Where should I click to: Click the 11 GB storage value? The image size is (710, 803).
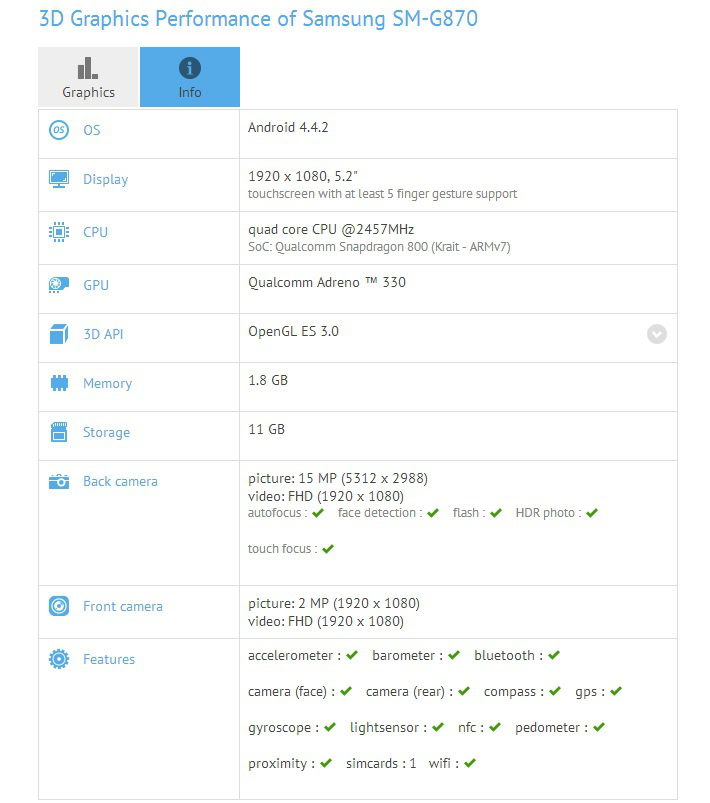[x=266, y=429]
